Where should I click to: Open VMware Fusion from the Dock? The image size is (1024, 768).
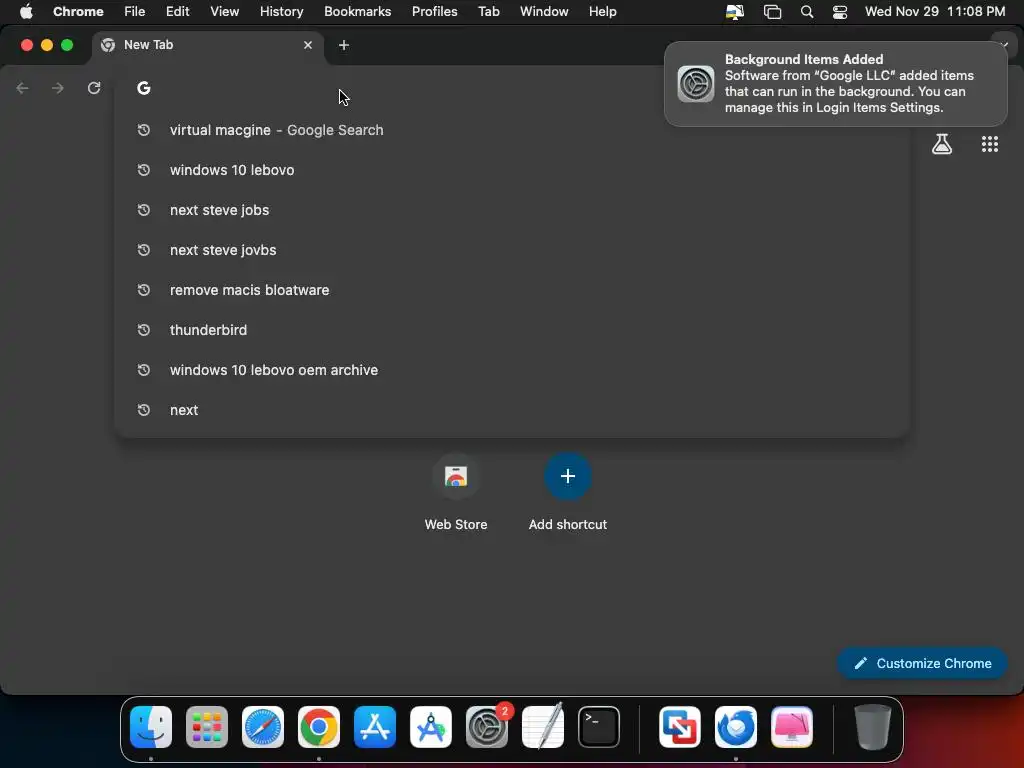(x=680, y=727)
